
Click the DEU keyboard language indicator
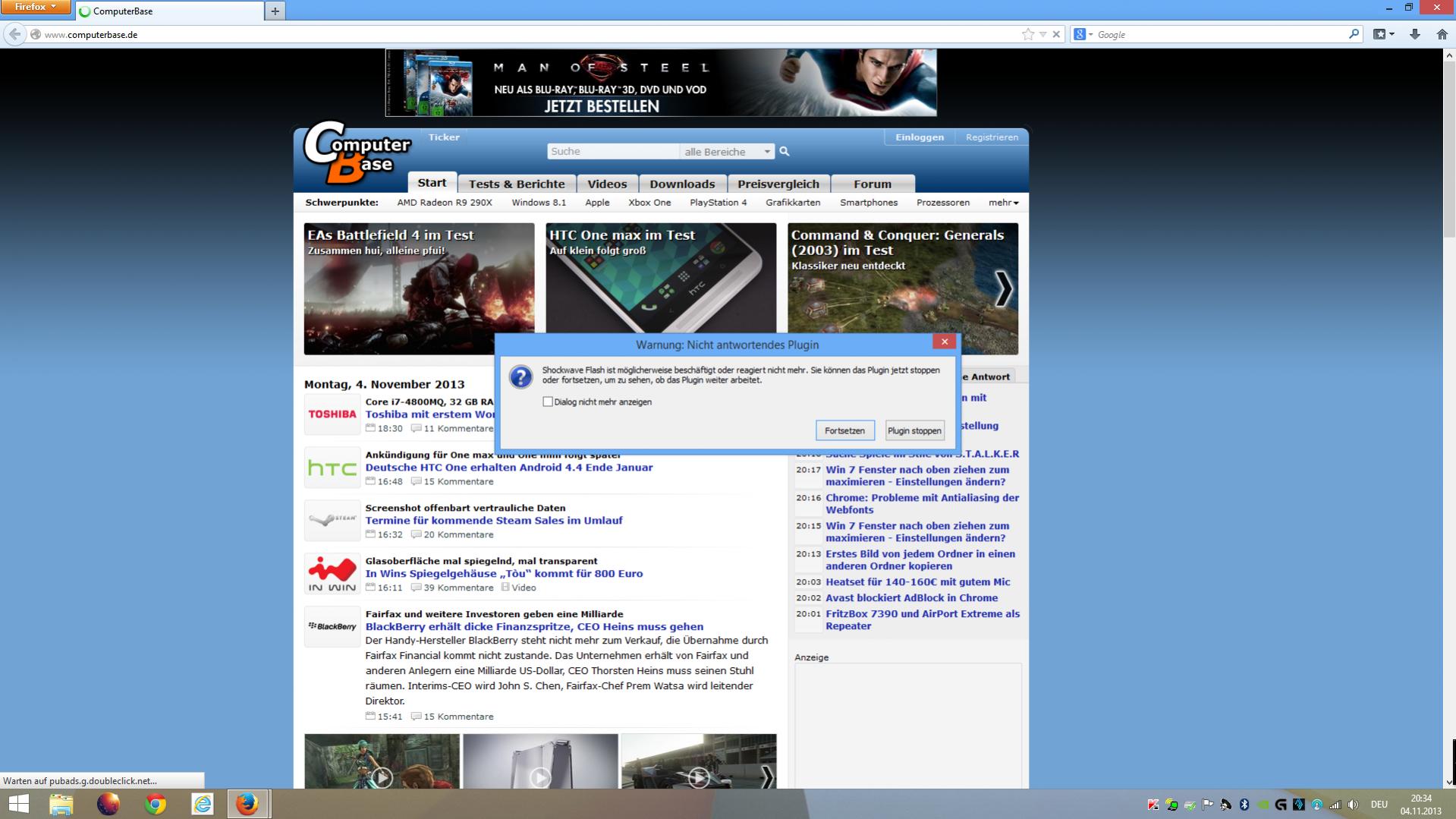(1379, 805)
